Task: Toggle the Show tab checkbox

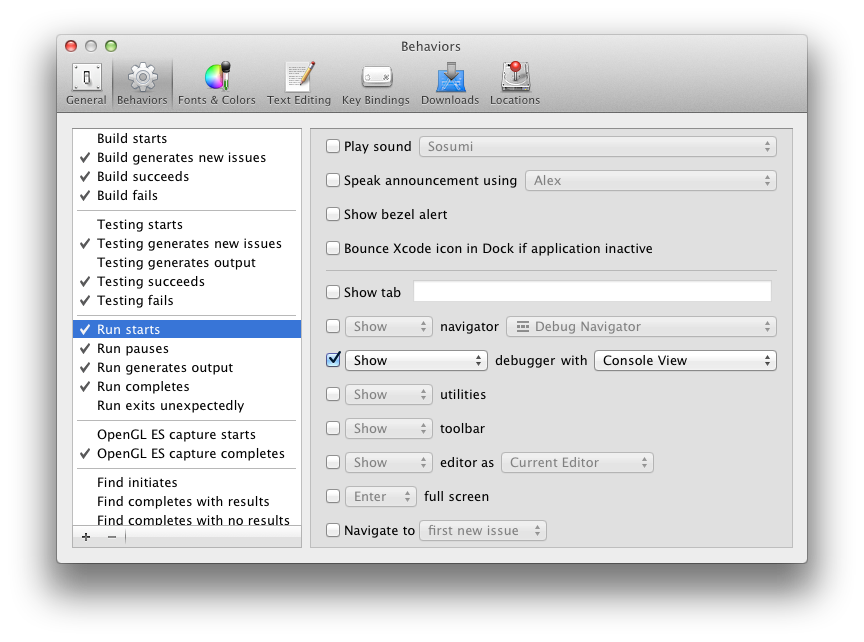Action: coord(333,292)
